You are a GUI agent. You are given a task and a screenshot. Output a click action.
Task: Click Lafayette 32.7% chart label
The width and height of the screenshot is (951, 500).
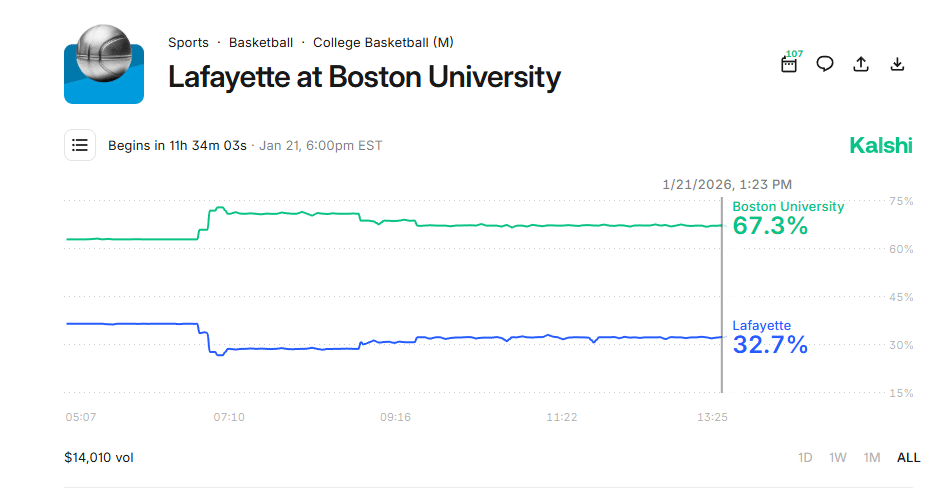770,339
